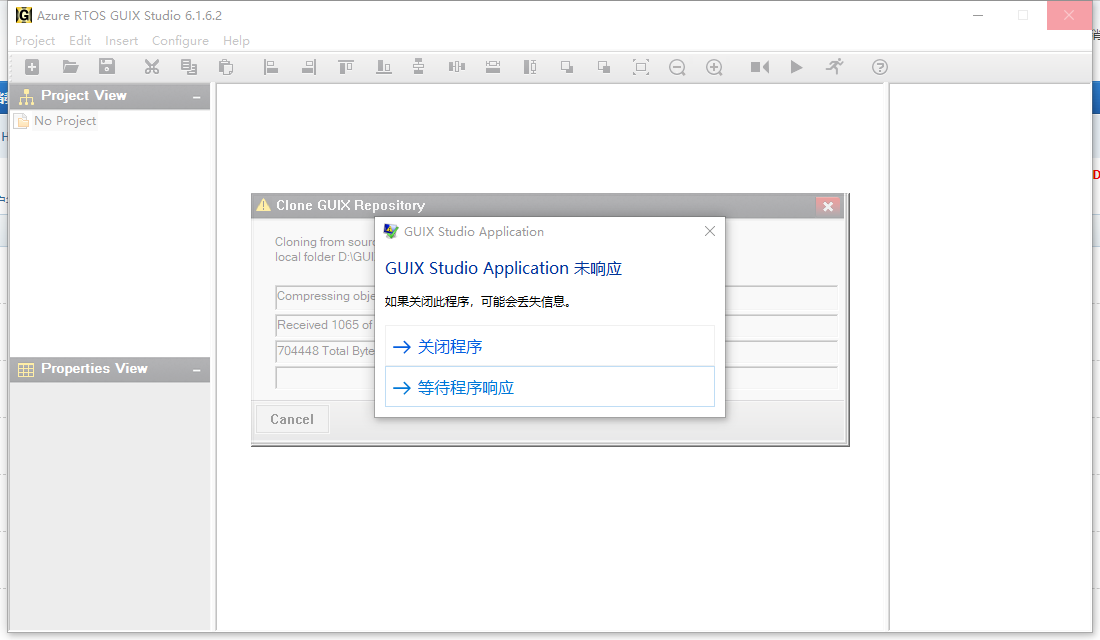Viewport: 1100px width, 640px height.
Task: Click the playback macro play icon
Action: pyautogui.click(x=796, y=67)
